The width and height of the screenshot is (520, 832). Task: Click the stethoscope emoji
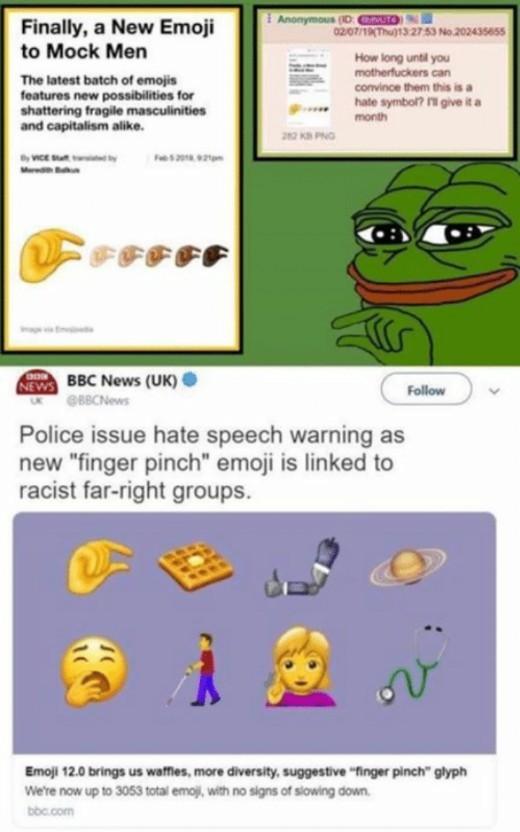[409, 664]
